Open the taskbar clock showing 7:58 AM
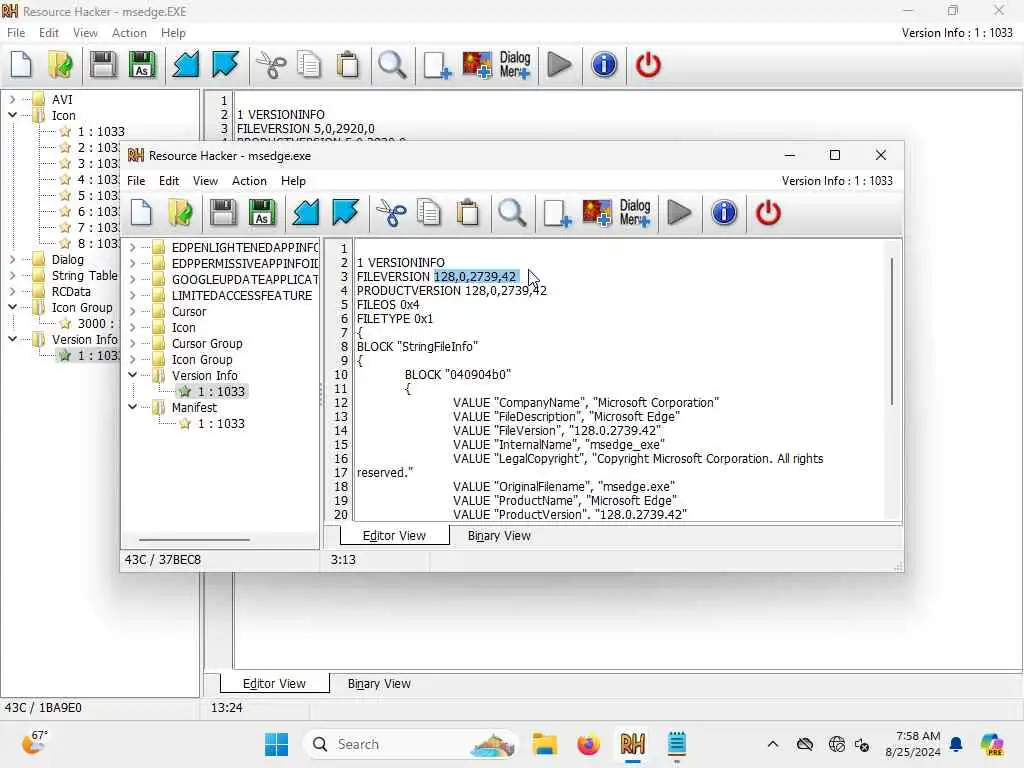 [913, 744]
